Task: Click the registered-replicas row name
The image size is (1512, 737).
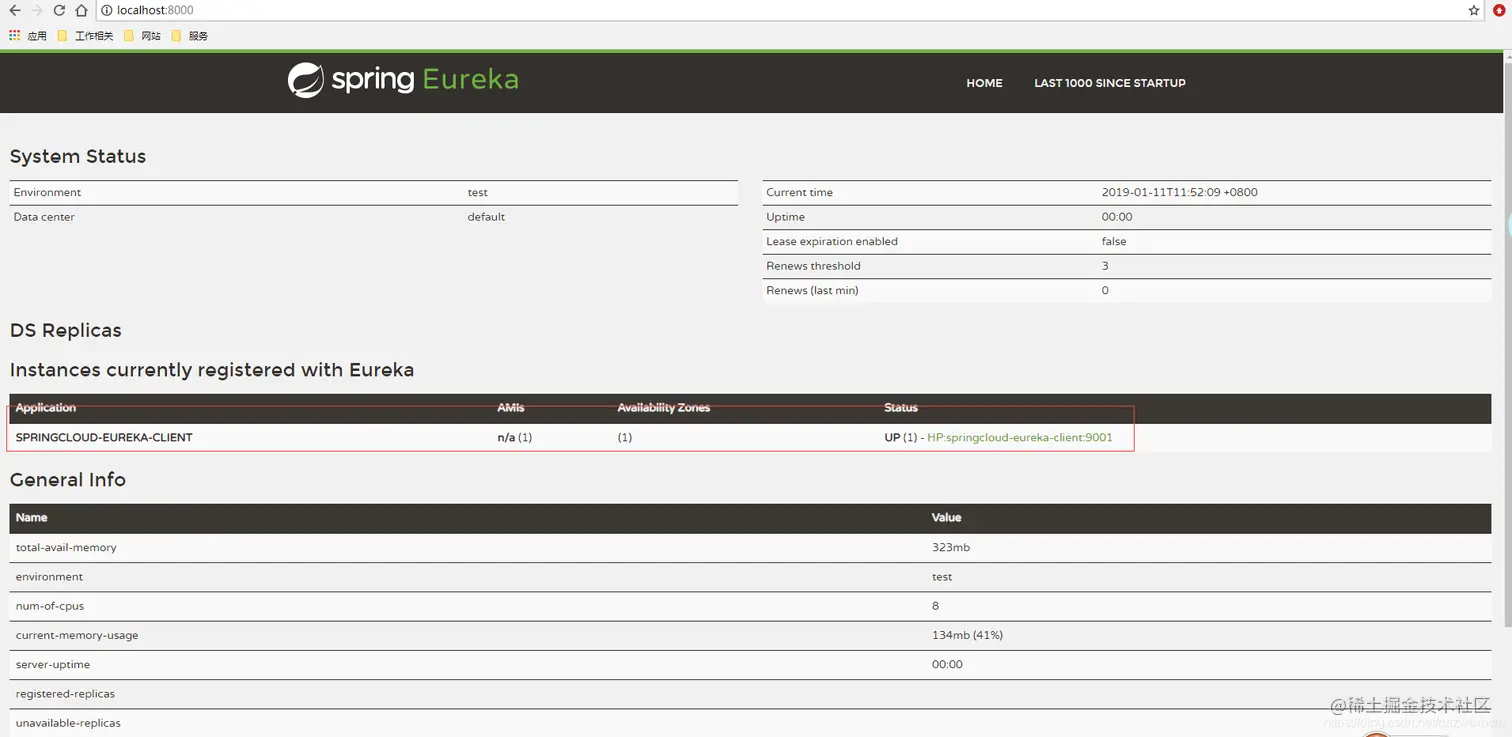Action: click(x=65, y=693)
